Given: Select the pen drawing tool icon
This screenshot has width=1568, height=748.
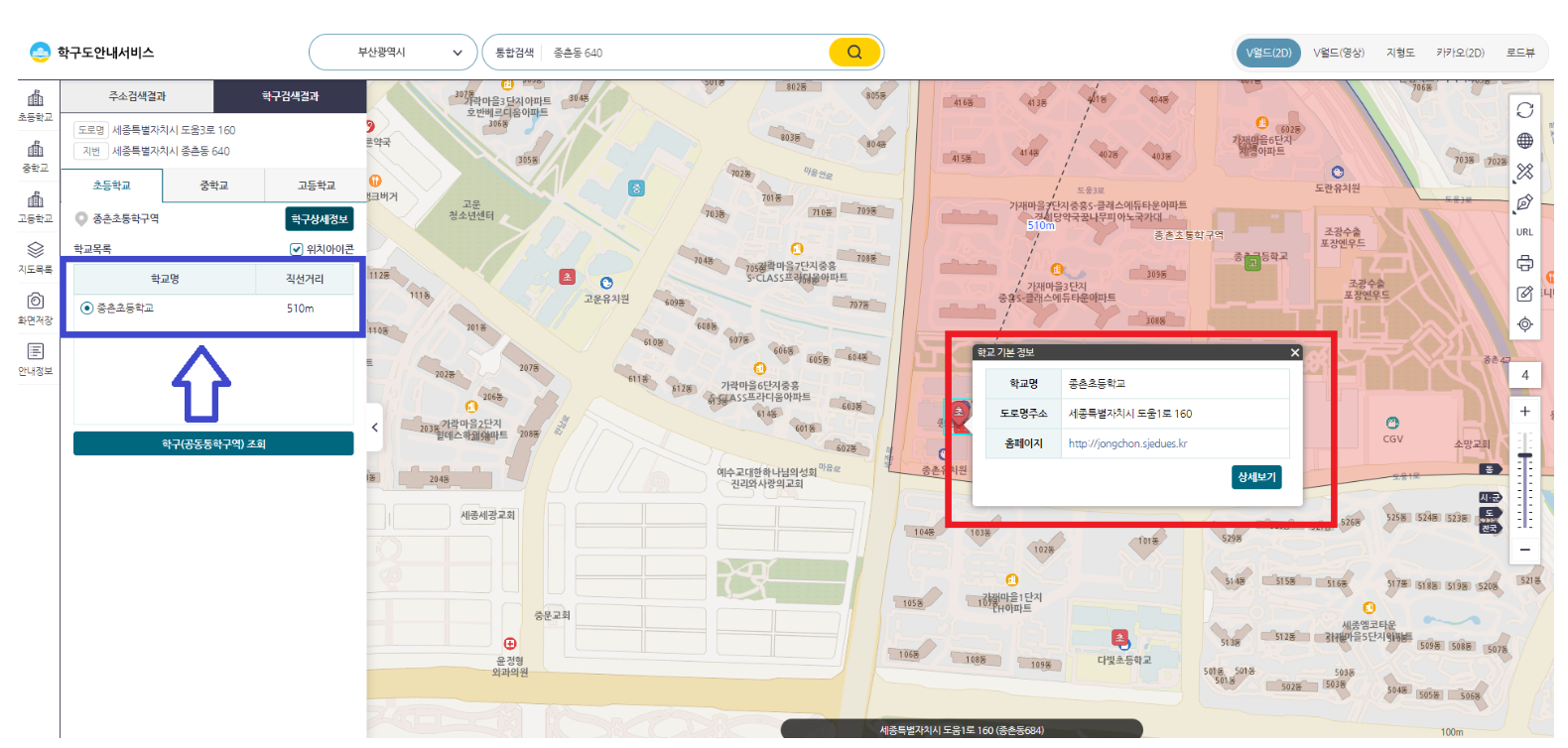Looking at the screenshot, I should click(1525, 202).
